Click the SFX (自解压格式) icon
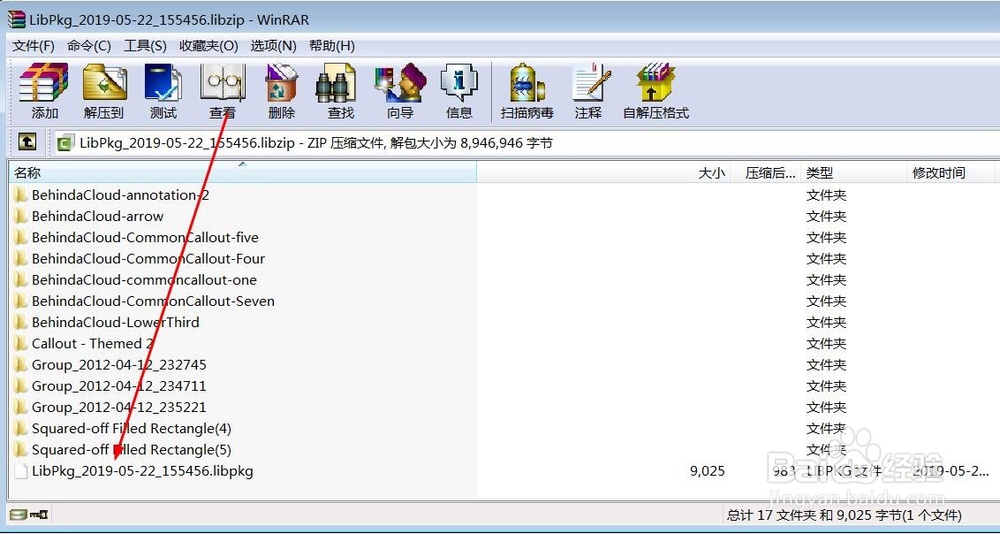1000x534 pixels. 656,82
